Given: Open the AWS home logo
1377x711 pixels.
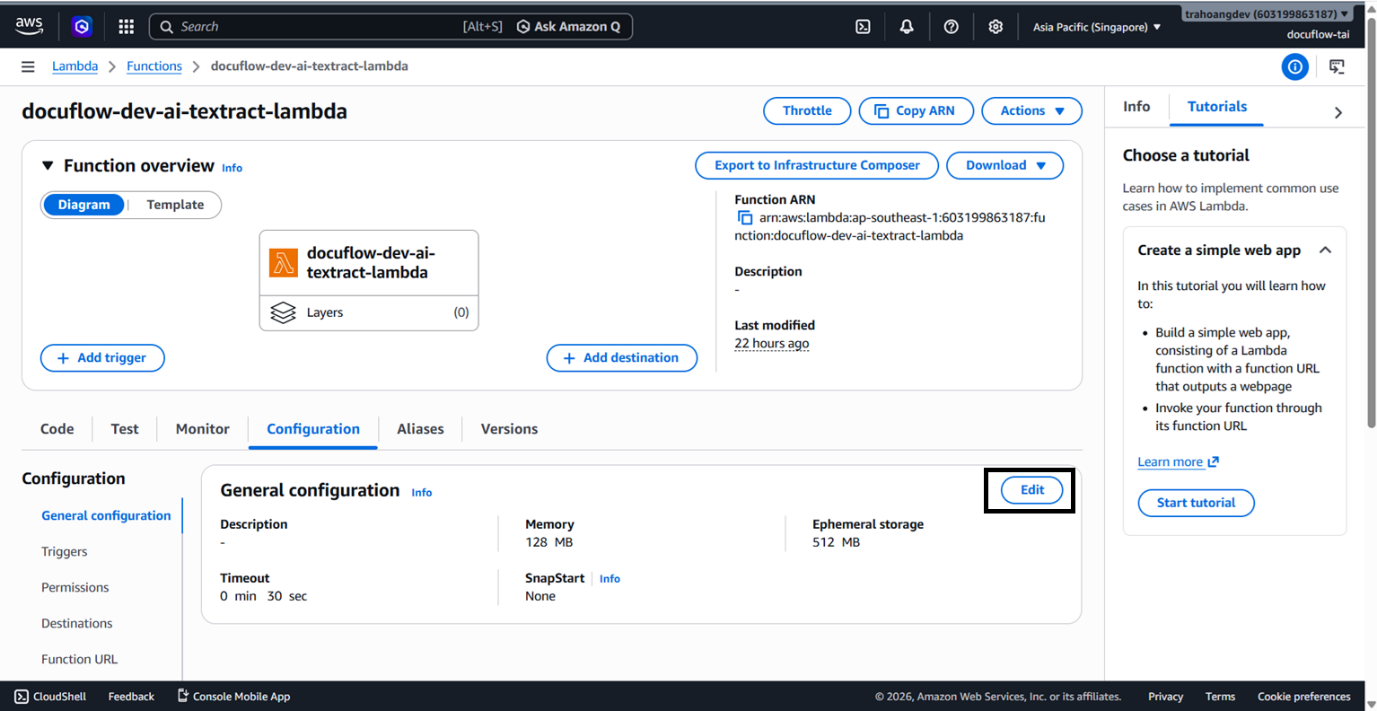Looking at the screenshot, I should tap(29, 26).
